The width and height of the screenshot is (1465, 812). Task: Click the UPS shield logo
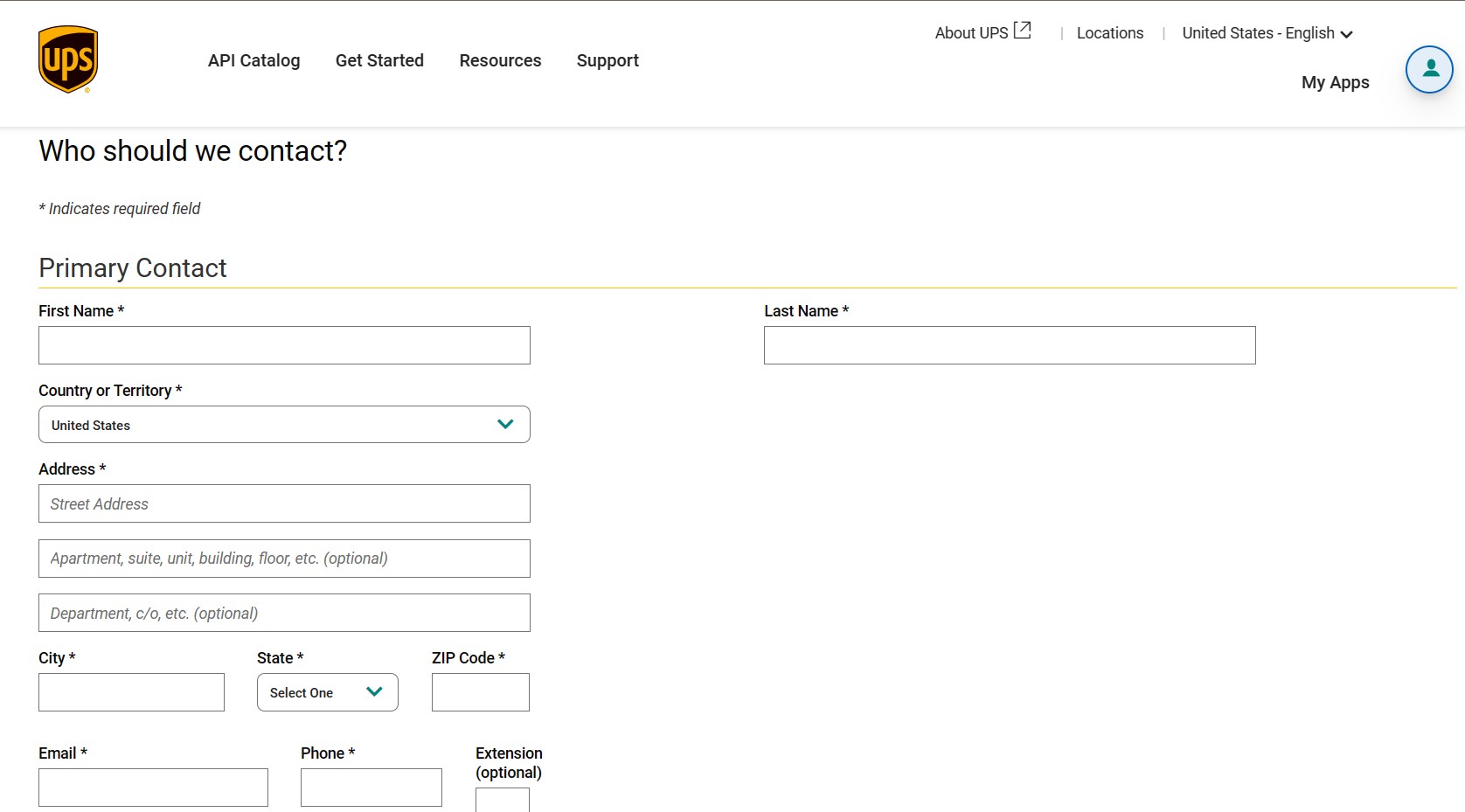[x=68, y=59]
